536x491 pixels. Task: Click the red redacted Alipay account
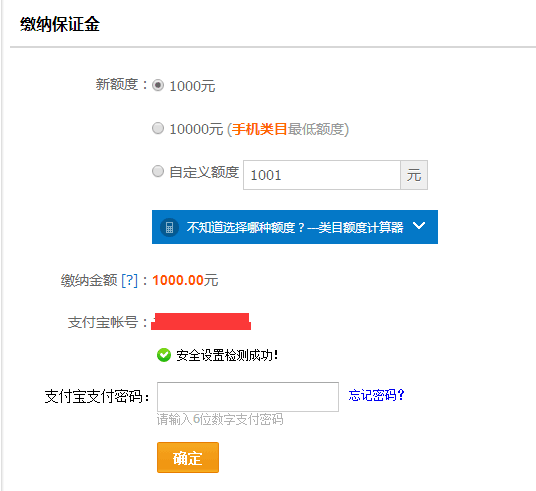201,321
